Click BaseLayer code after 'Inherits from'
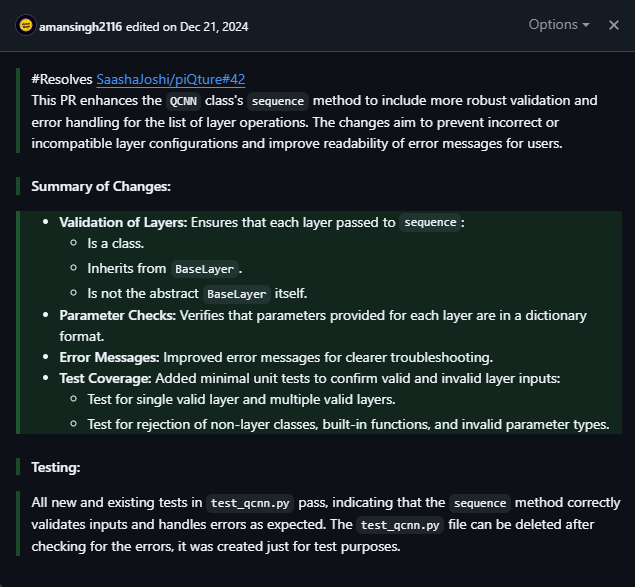Screen dimensions: 635x587 pyautogui.click(x=204, y=269)
